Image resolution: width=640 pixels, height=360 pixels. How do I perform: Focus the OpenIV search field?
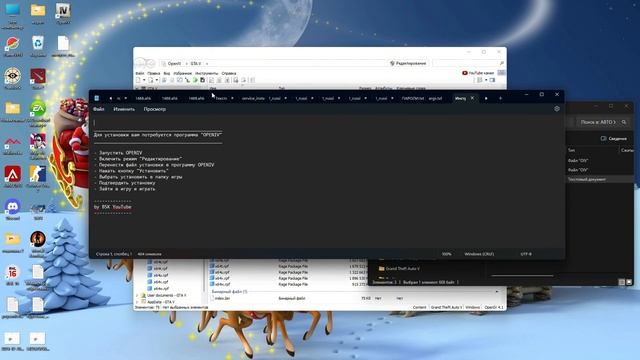click(x=465, y=63)
